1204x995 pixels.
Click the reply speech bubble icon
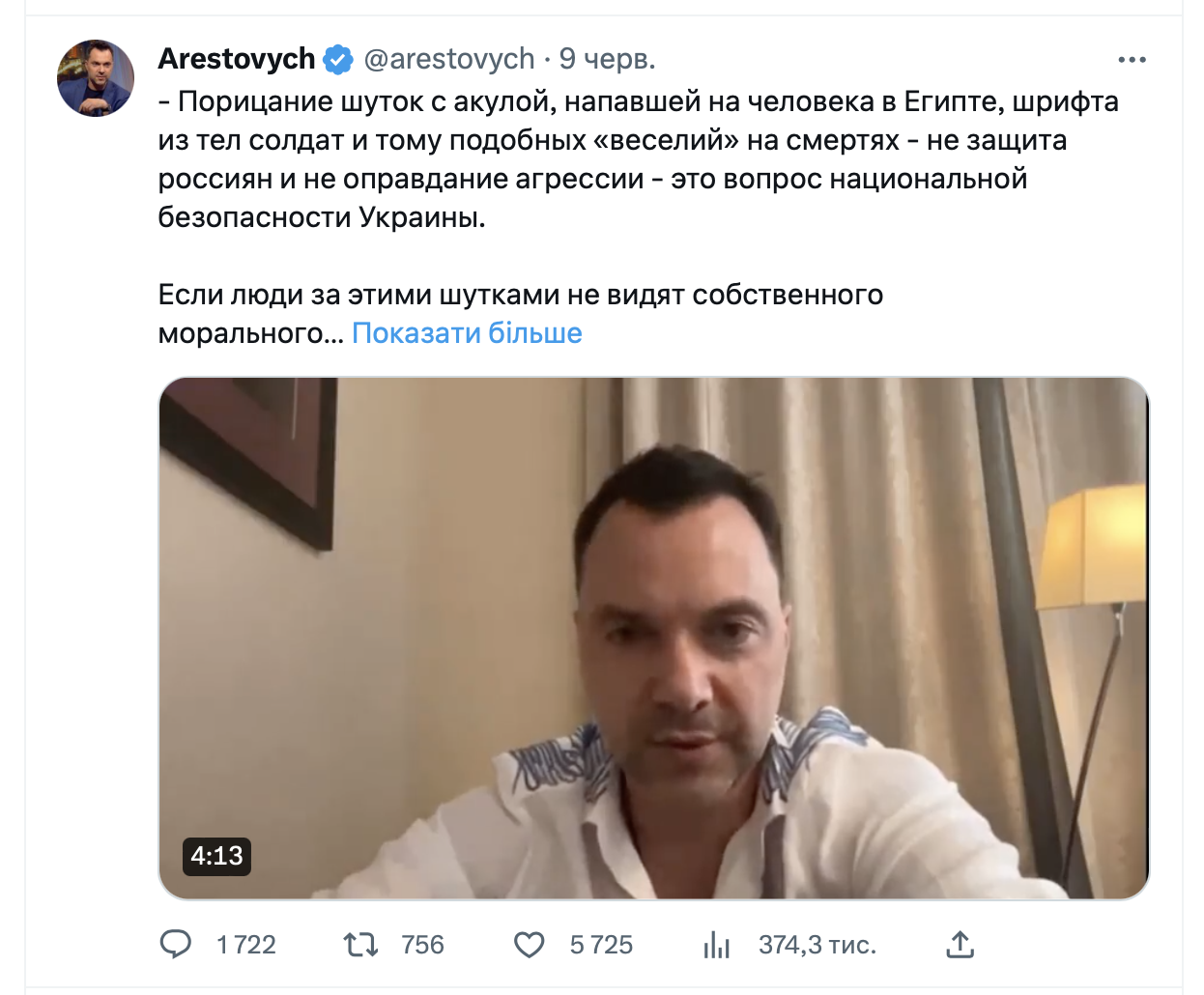[175, 944]
